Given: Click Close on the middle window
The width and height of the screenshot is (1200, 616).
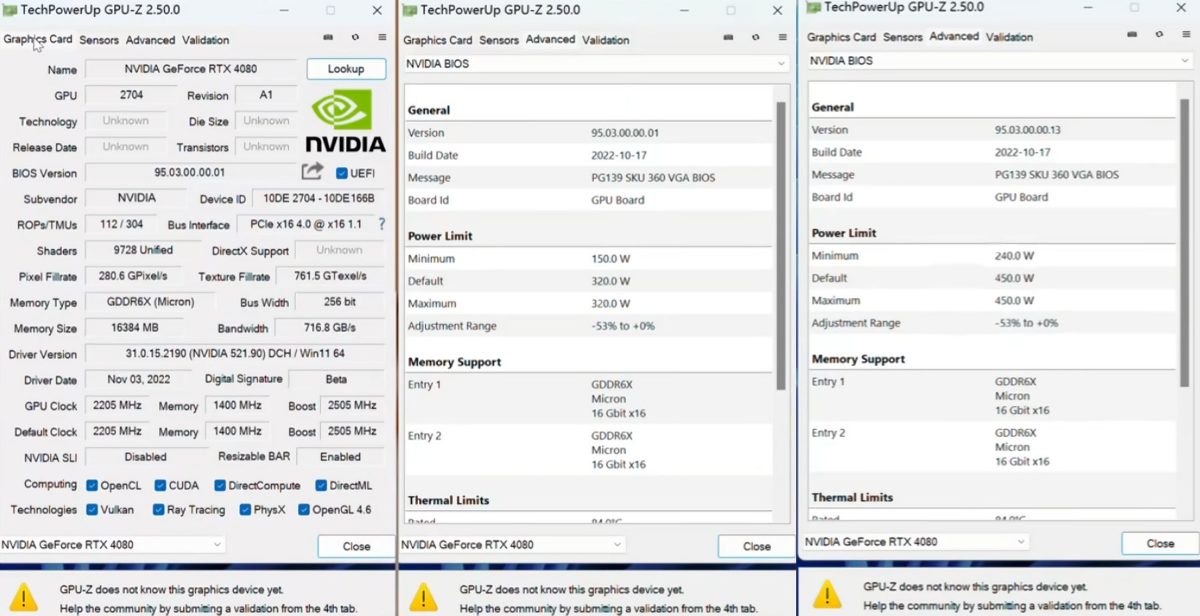Looking at the screenshot, I should point(755,546).
